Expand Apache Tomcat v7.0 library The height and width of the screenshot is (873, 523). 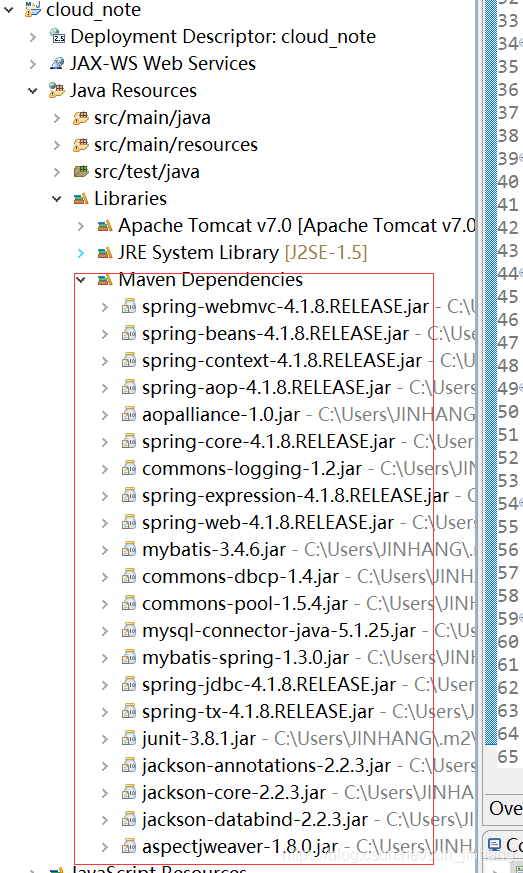(x=81, y=225)
